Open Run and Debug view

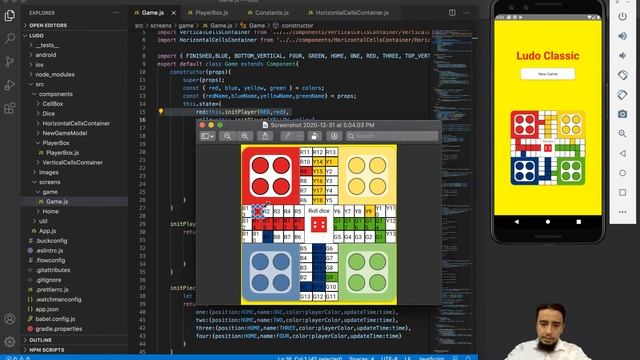click(x=9, y=85)
